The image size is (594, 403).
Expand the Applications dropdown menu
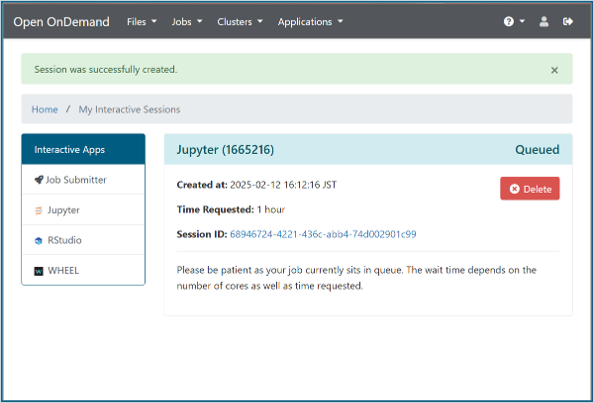310,22
